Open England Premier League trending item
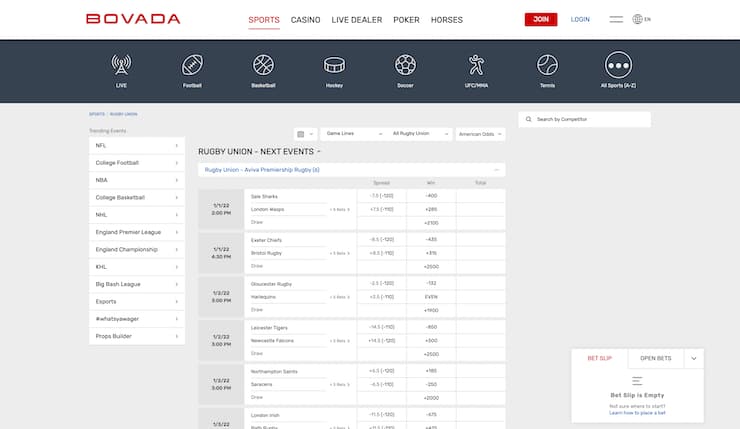 136,232
